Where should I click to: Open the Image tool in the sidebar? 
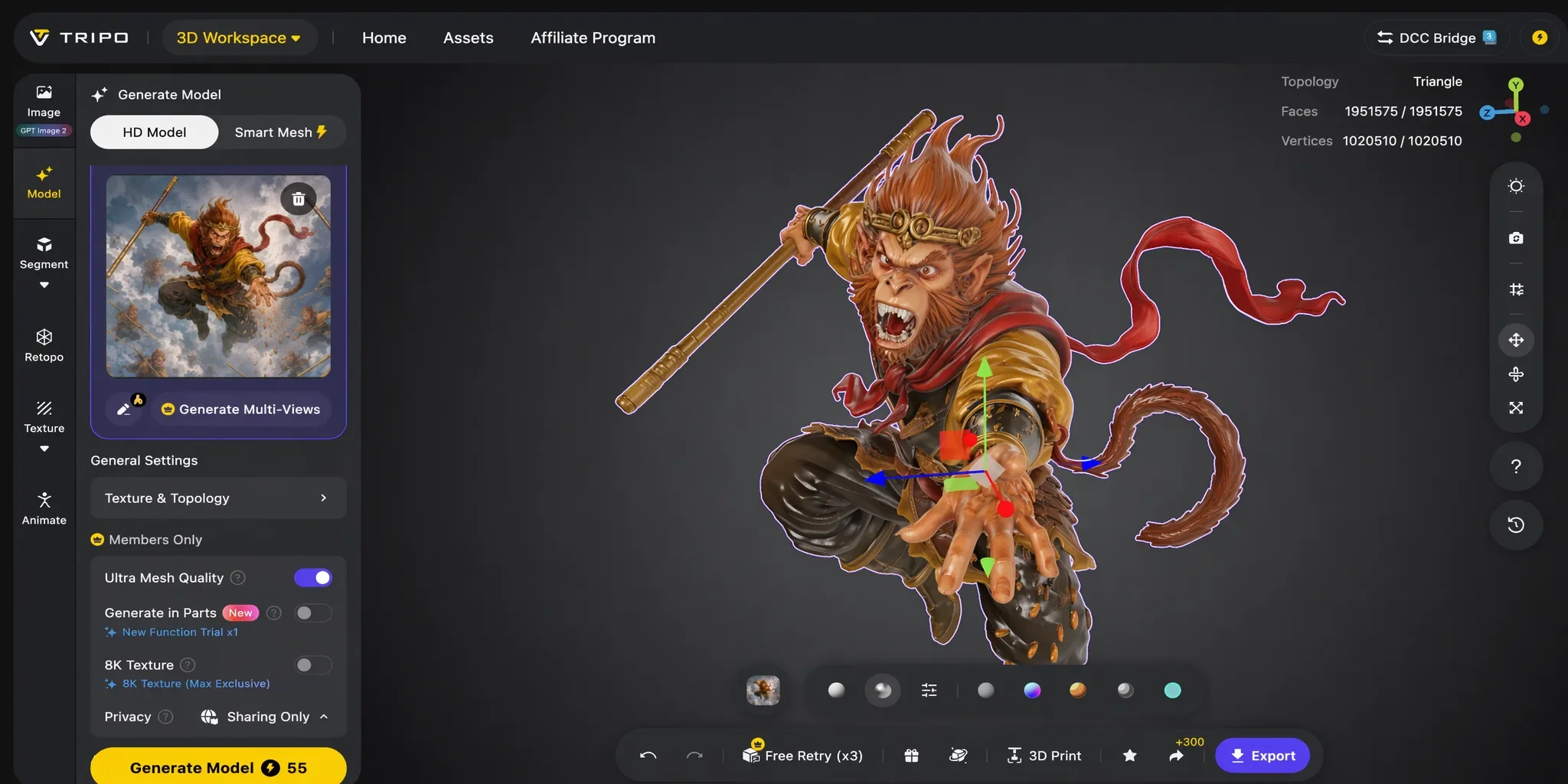[44, 102]
